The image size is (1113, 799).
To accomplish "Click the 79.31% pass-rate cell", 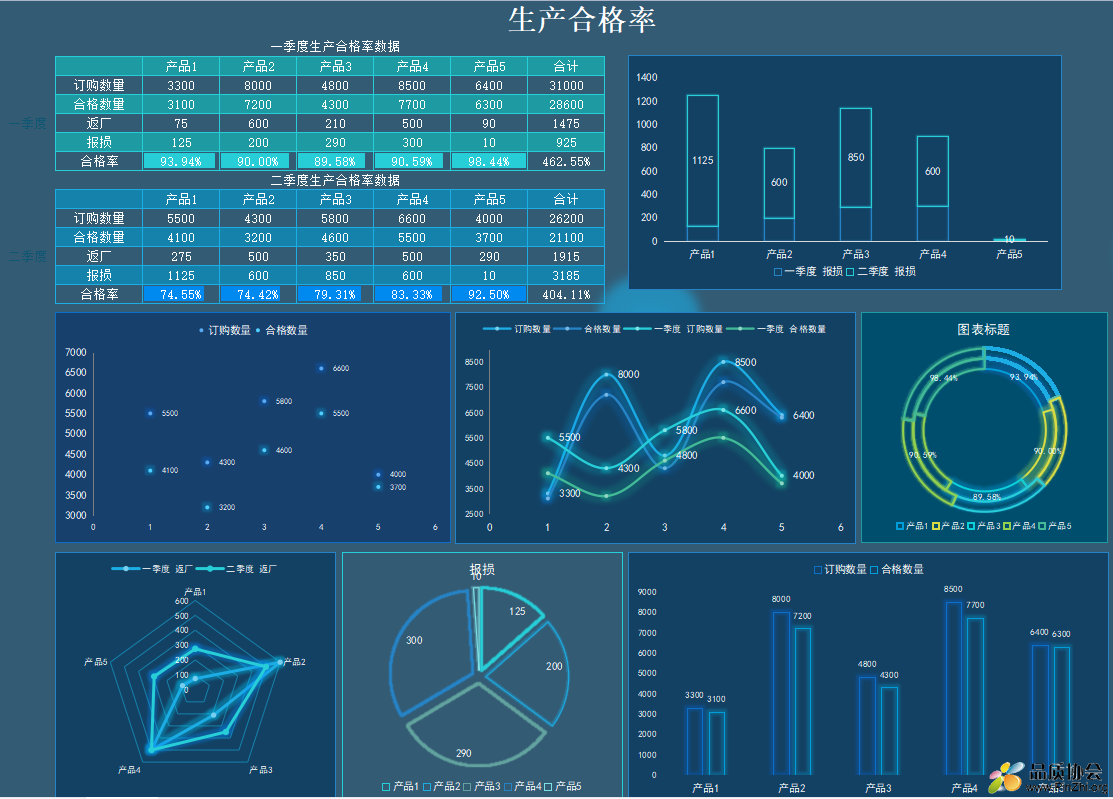I will pyautogui.click(x=335, y=294).
